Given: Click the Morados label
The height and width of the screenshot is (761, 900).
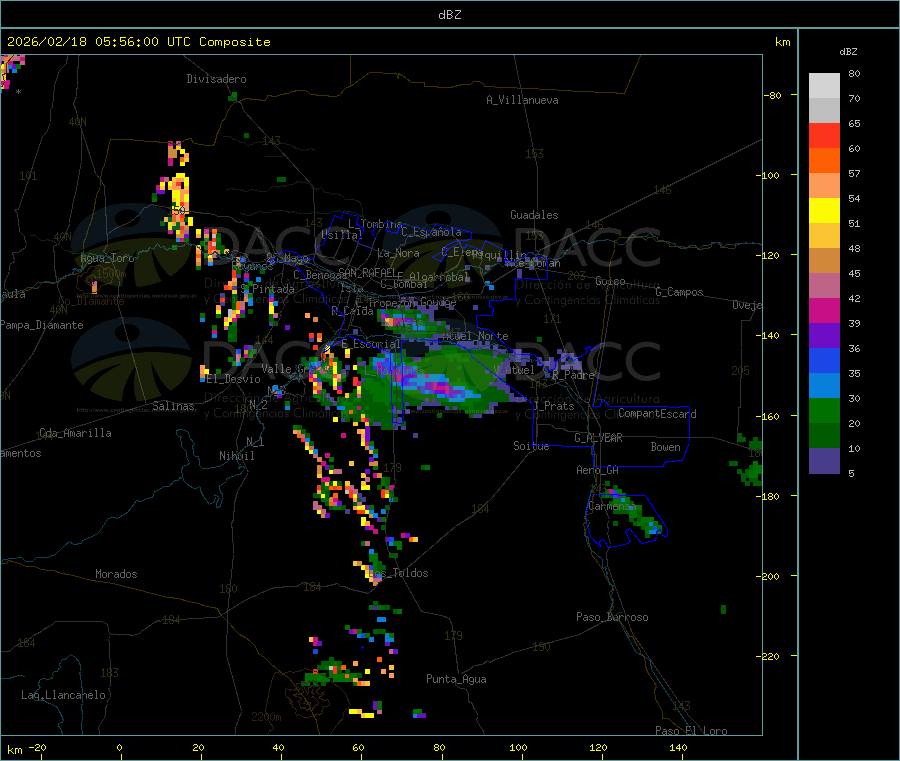Looking at the screenshot, I should (116, 574).
